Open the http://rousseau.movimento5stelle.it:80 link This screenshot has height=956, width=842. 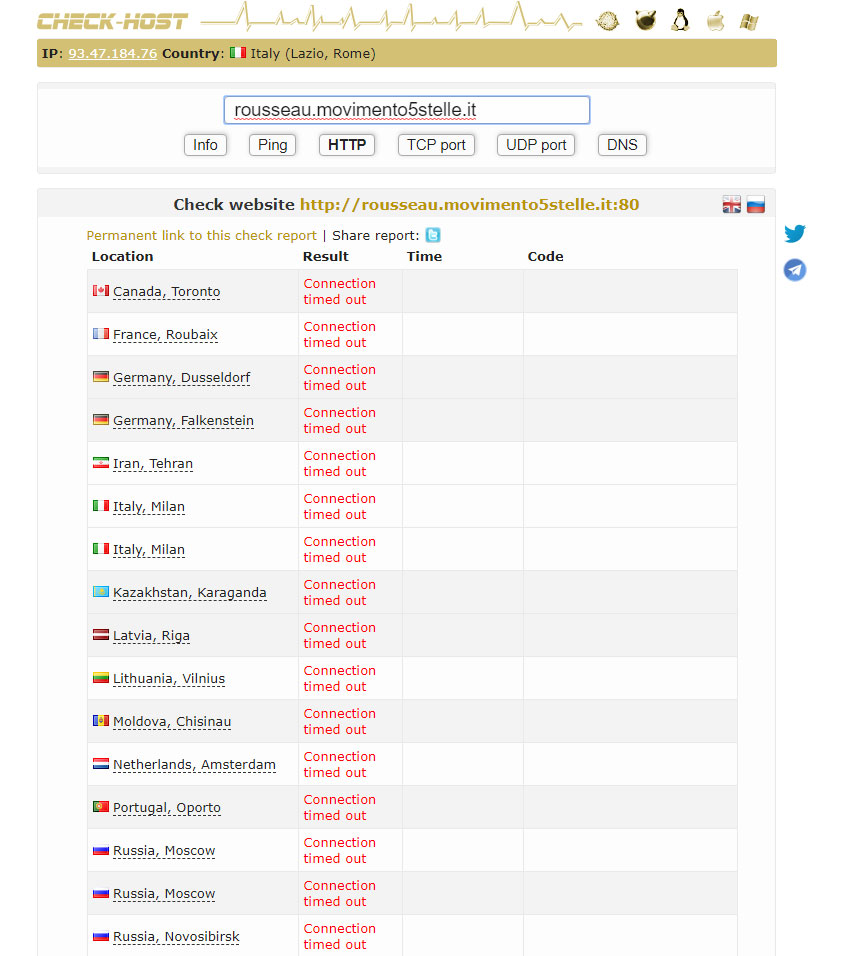(469, 204)
